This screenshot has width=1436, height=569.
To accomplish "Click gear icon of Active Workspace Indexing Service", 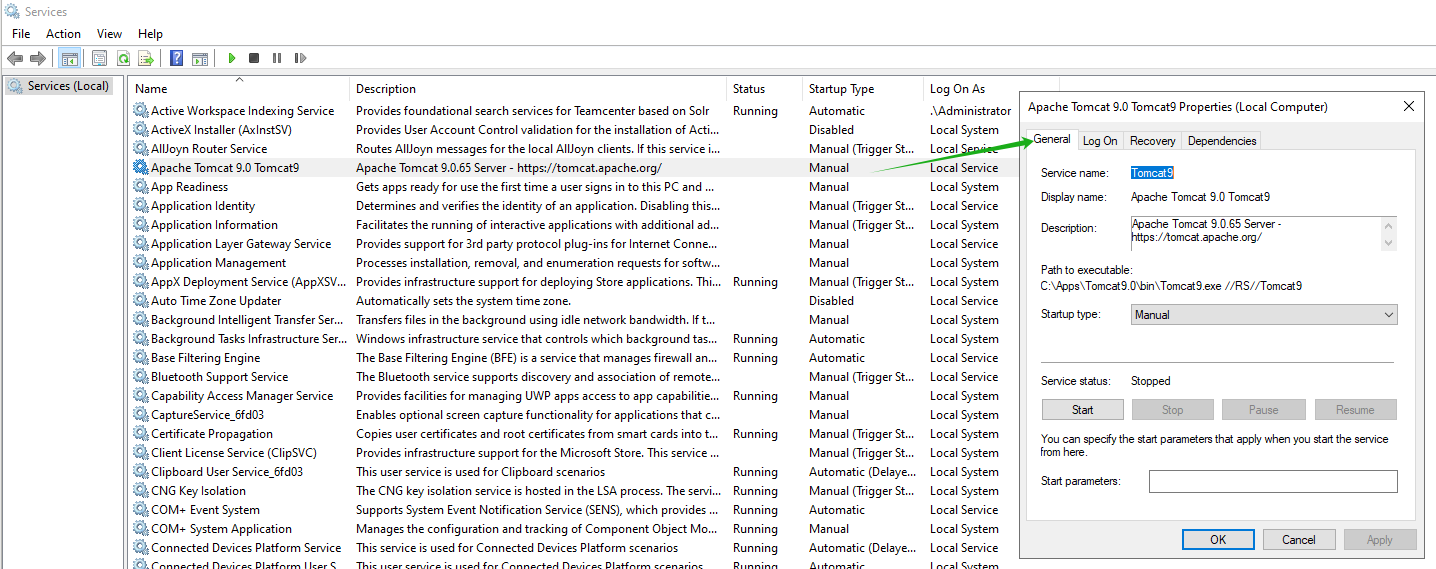I will (141, 111).
